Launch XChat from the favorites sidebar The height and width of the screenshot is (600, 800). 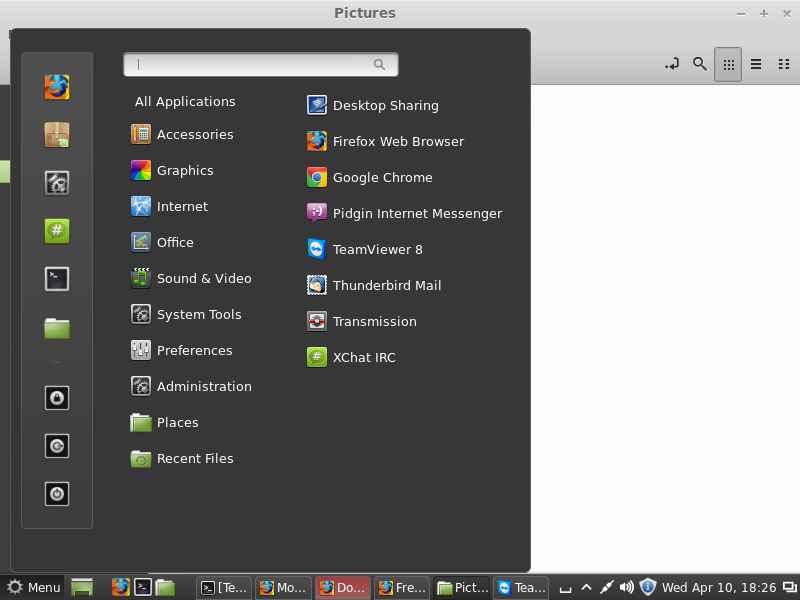click(57, 231)
